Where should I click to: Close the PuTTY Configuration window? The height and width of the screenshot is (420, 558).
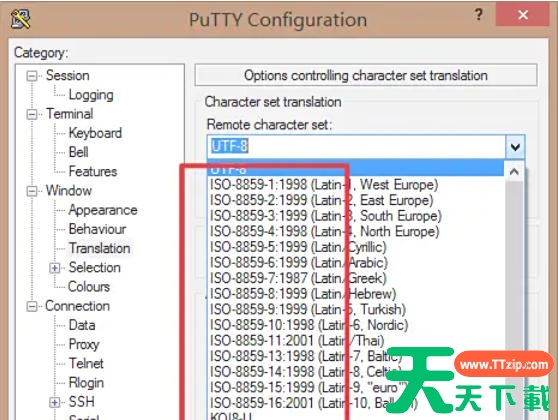click(x=522, y=15)
